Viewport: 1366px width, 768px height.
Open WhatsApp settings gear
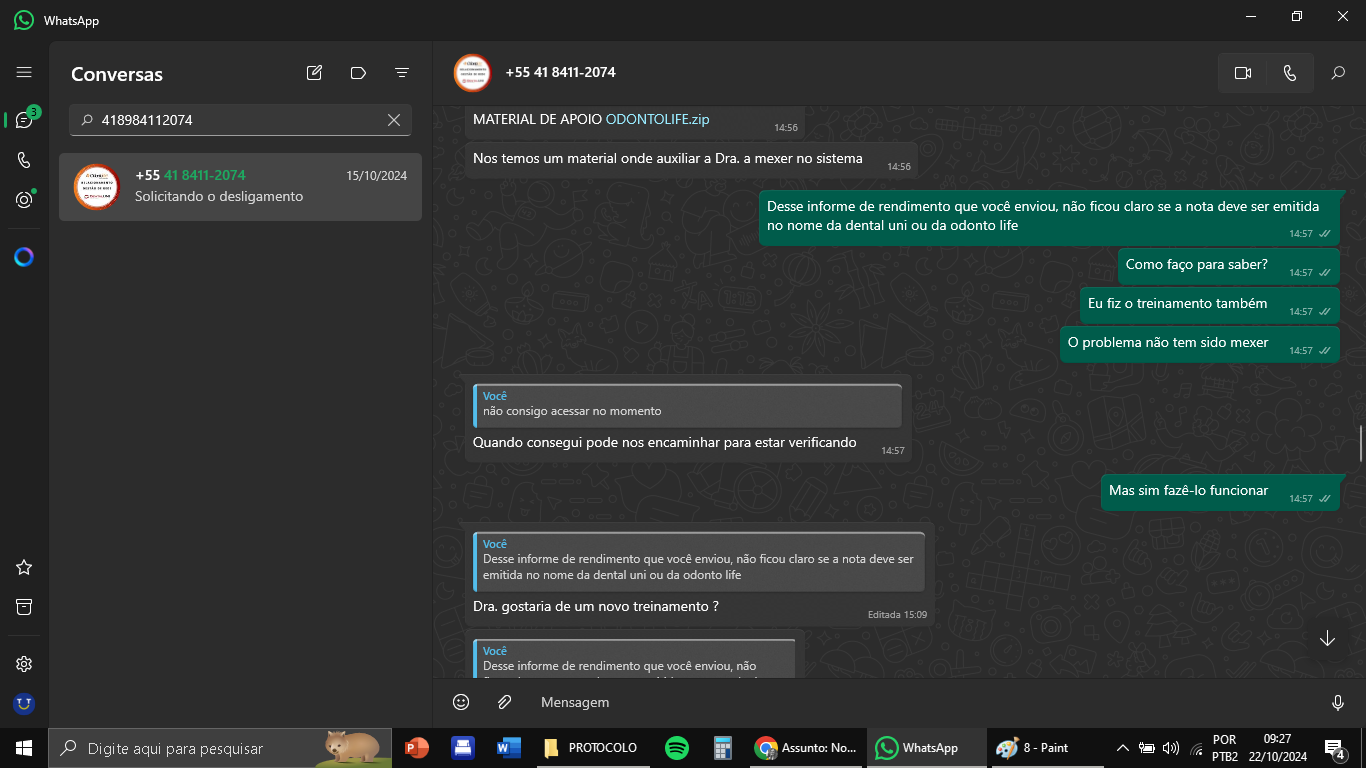[24, 664]
